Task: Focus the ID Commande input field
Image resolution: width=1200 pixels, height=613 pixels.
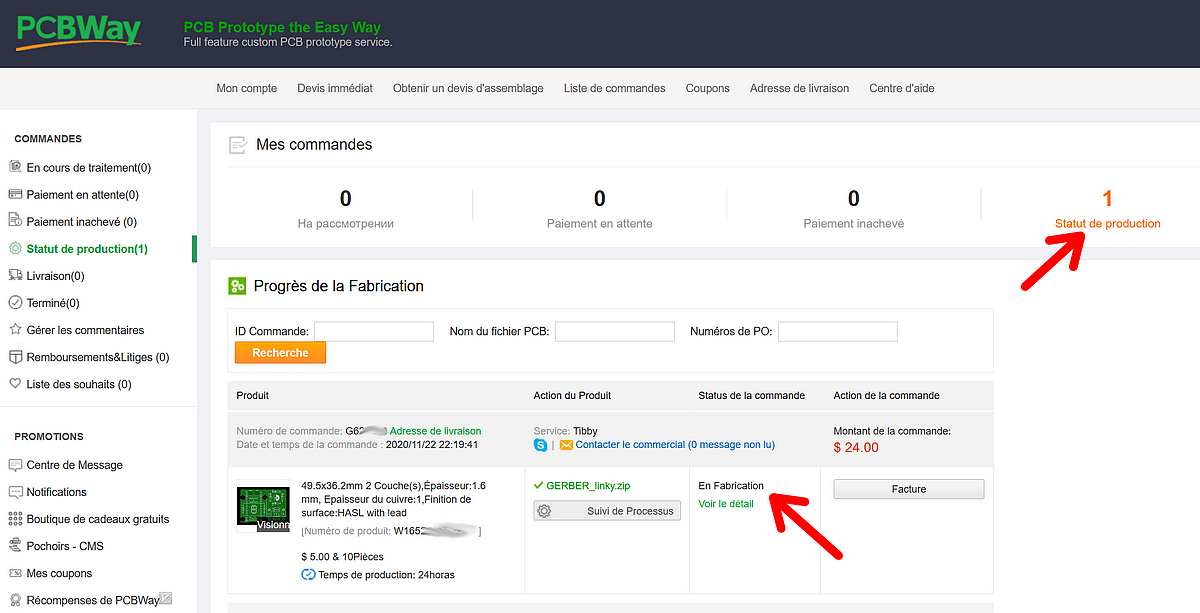Action: click(x=374, y=331)
